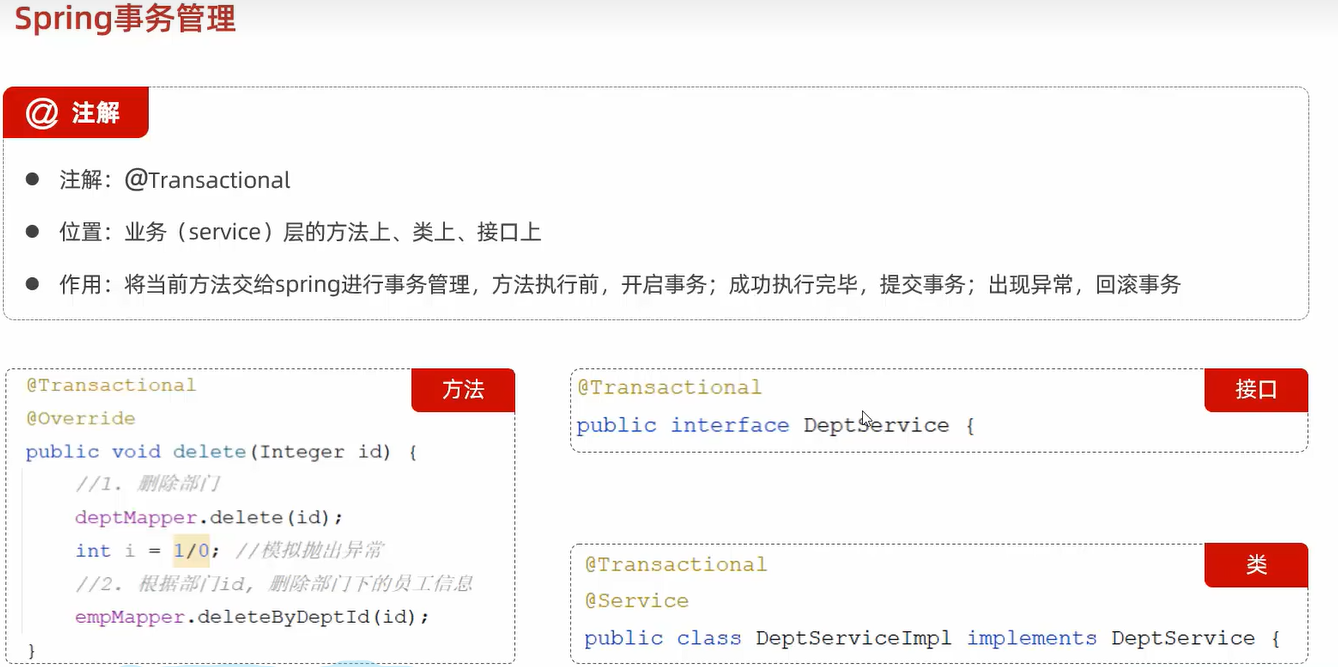Viewport: 1338px width, 667px height.
Task: Click the red 类 label
Action: click(1256, 565)
